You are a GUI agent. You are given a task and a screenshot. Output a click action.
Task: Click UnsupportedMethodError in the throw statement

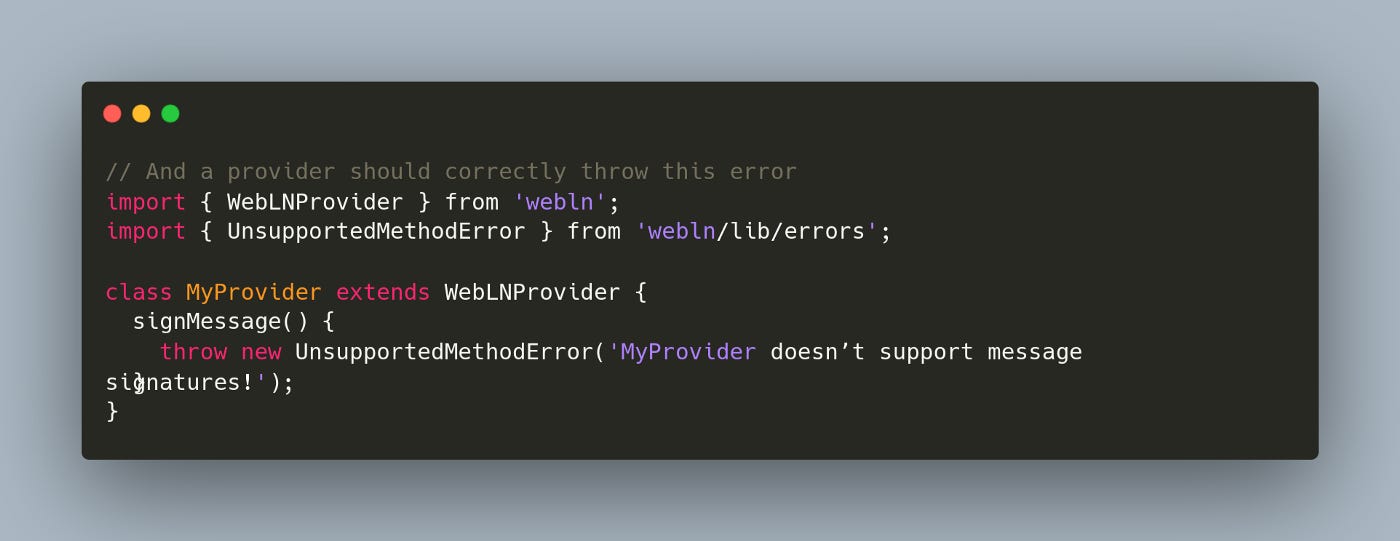tap(444, 353)
